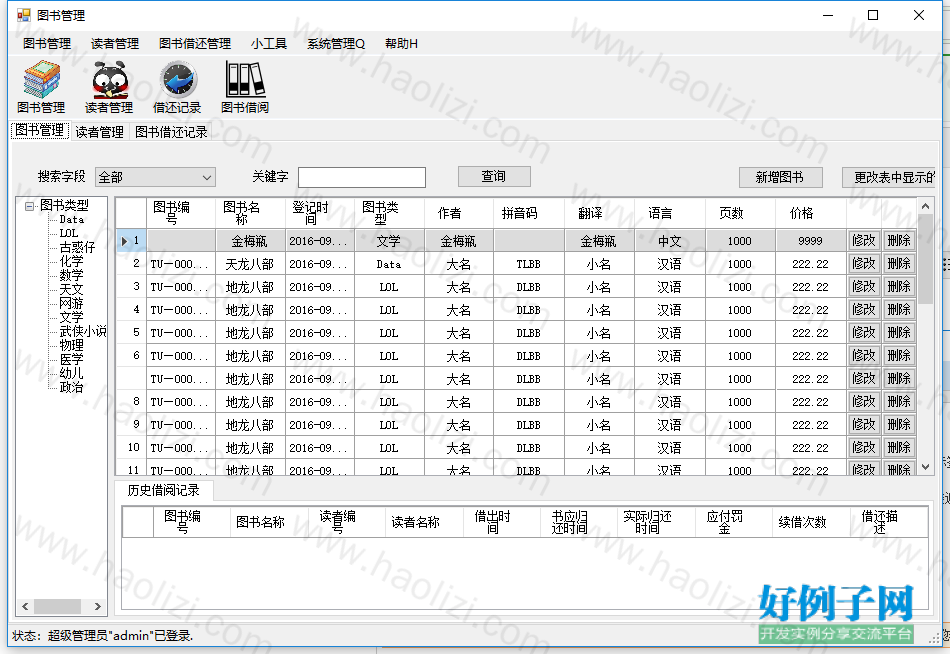Screen dimensions: 950x654
Task: Select LOL in book type tree
Action: click(x=69, y=233)
